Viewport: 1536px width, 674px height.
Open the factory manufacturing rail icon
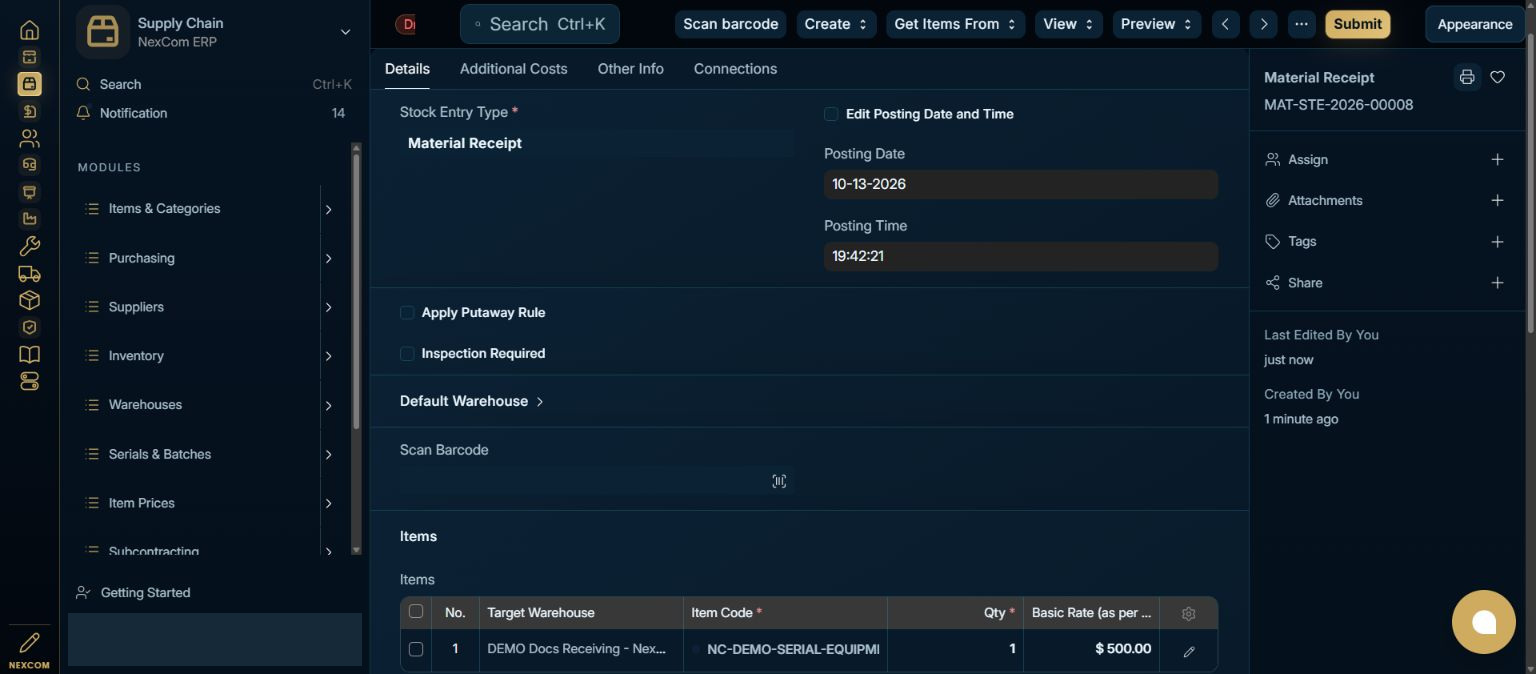29,219
